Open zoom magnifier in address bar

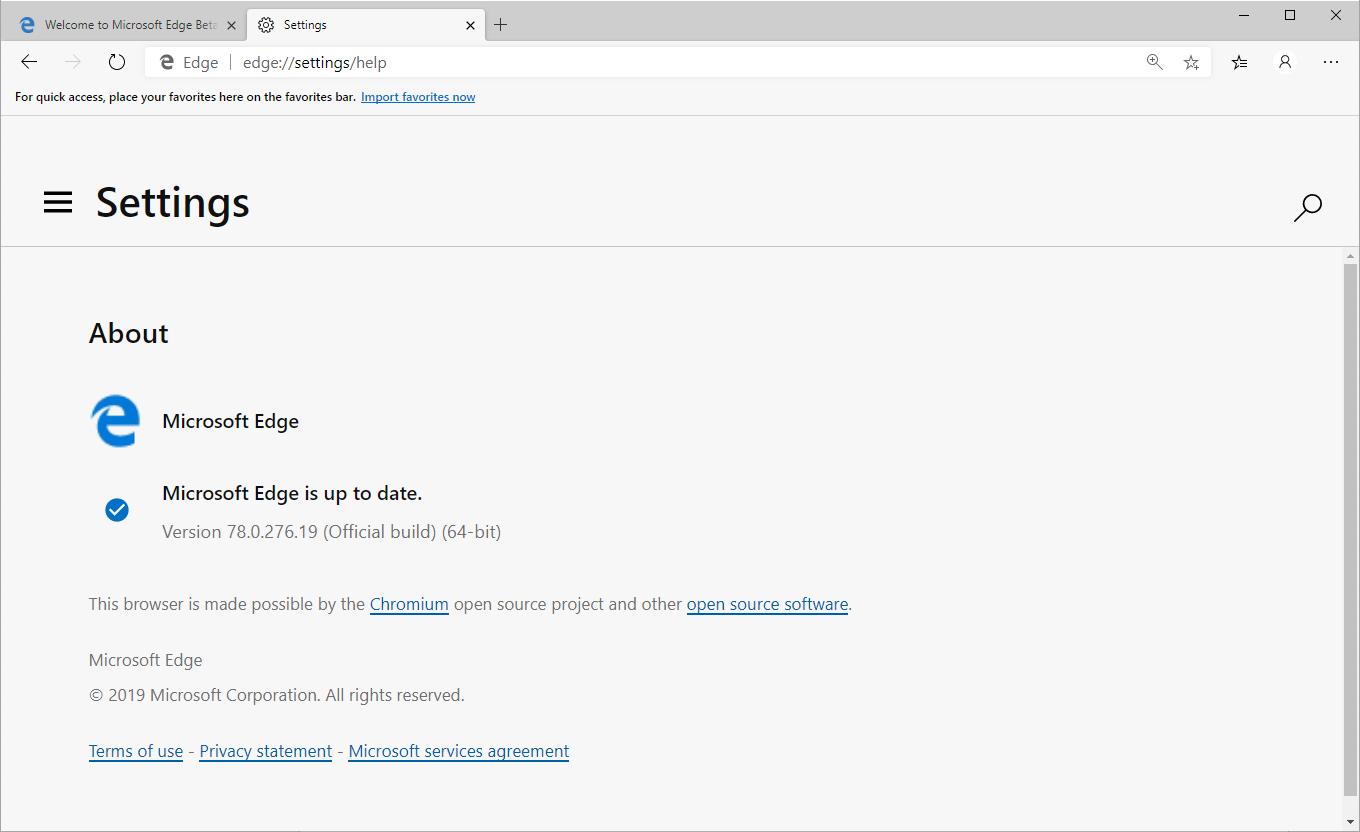[1155, 62]
